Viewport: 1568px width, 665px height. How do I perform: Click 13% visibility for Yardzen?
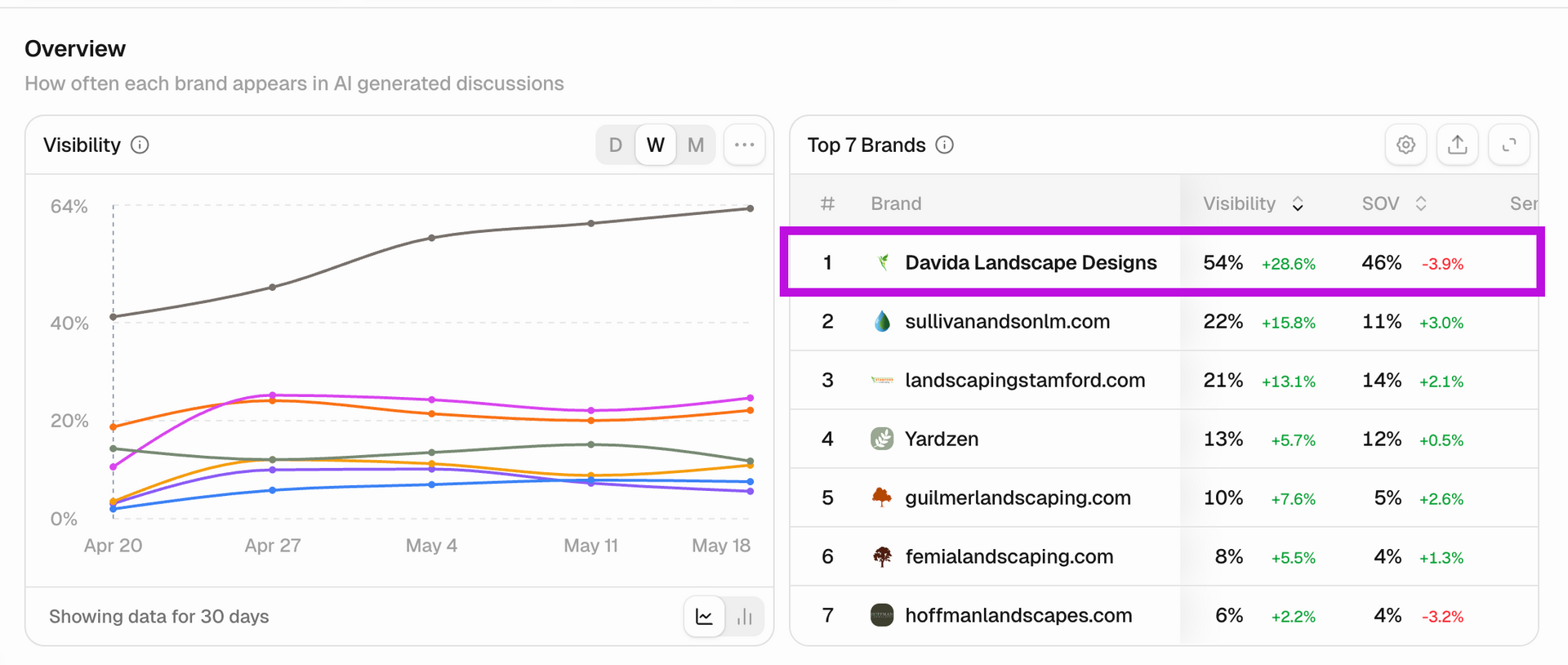click(1223, 439)
